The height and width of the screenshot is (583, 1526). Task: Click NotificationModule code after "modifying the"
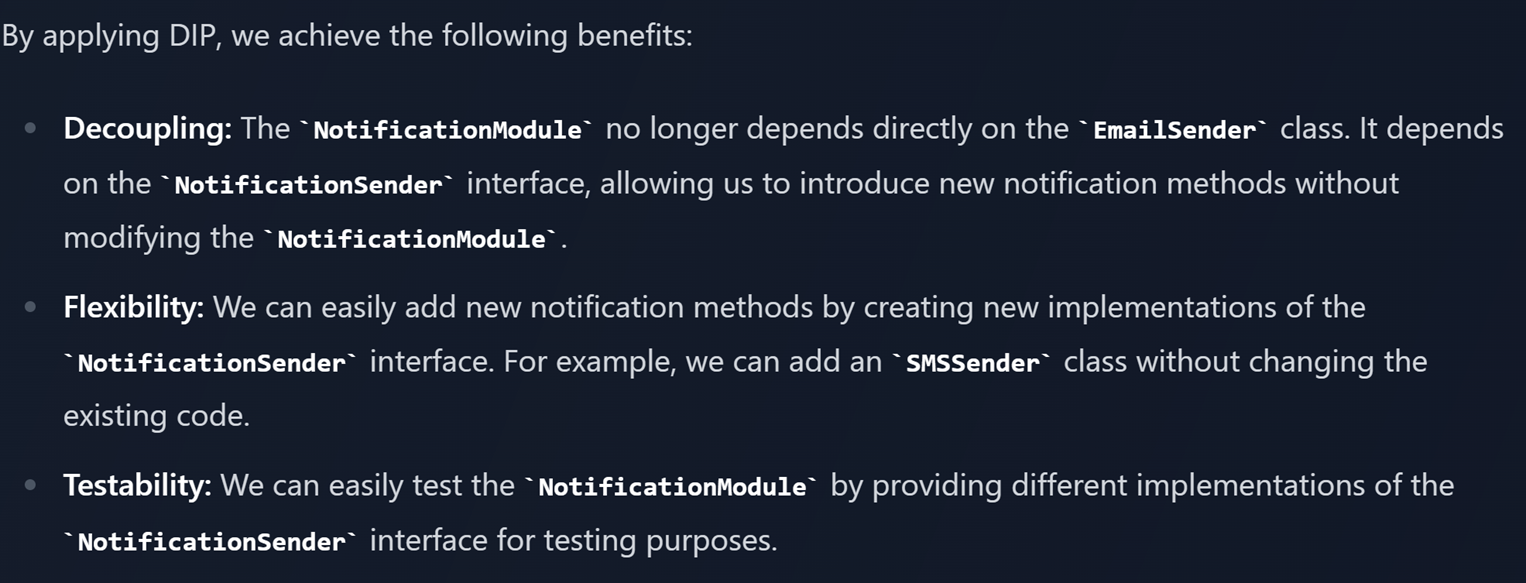[x=411, y=240]
